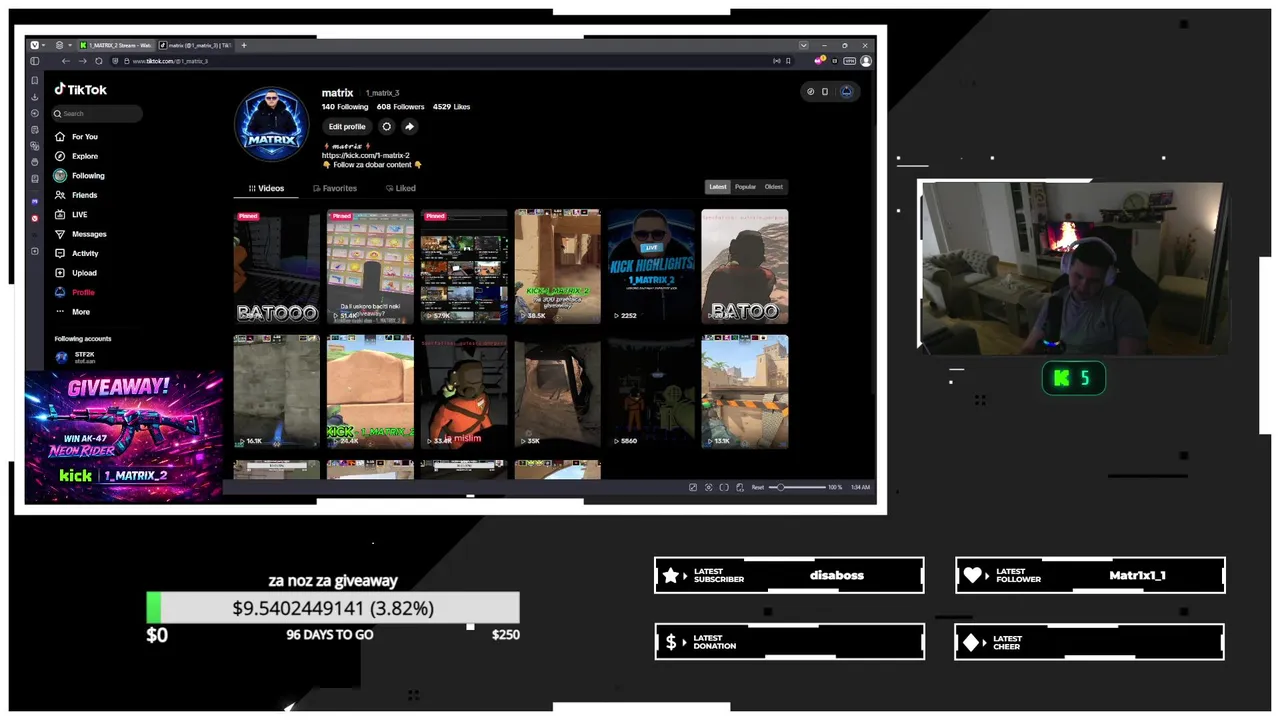
Task: Go forward in the browser
Action: click(x=82, y=61)
